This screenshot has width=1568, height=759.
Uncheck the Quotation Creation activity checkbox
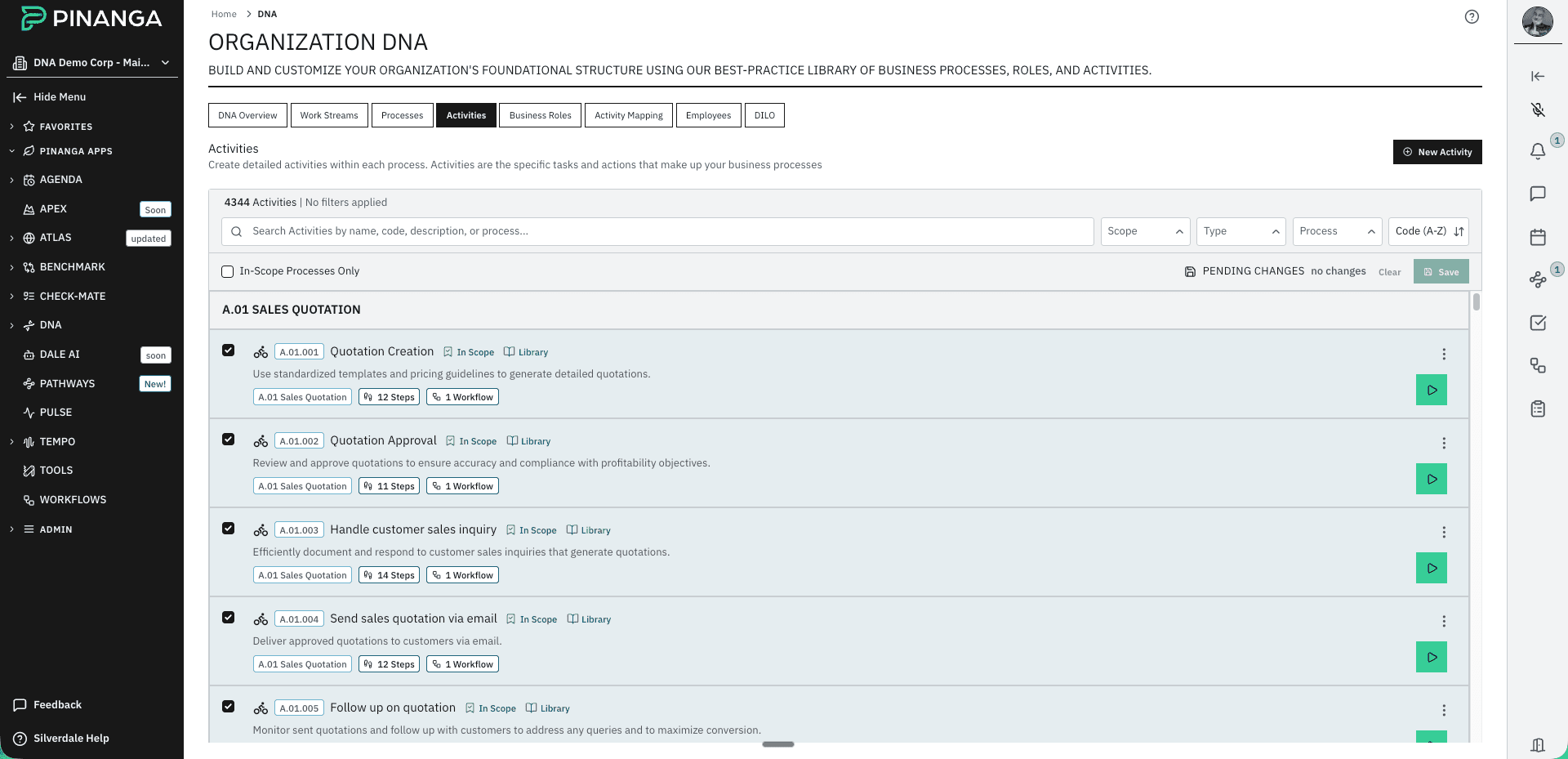pyautogui.click(x=229, y=350)
